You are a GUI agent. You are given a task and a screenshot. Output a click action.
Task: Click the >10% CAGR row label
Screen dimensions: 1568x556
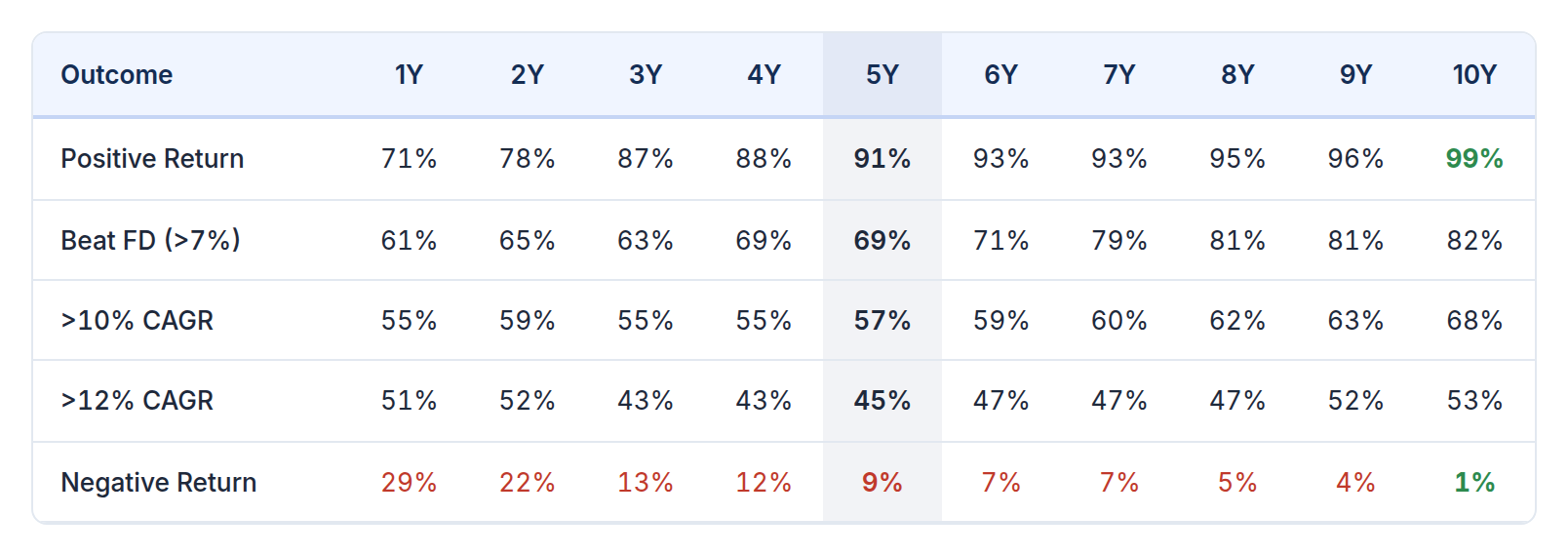tap(137, 321)
